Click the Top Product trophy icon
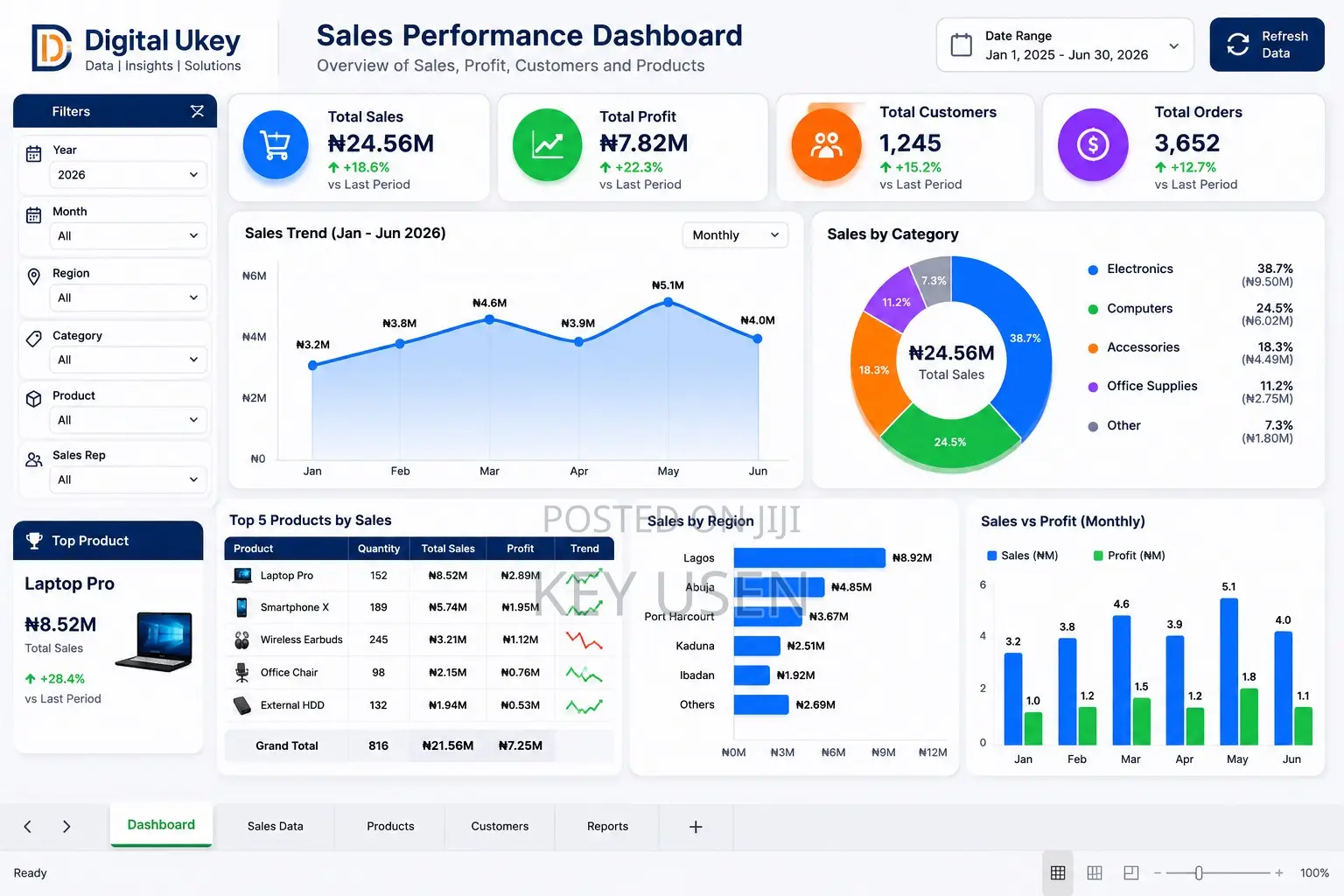This screenshot has width=1344, height=896. tap(34, 541)
